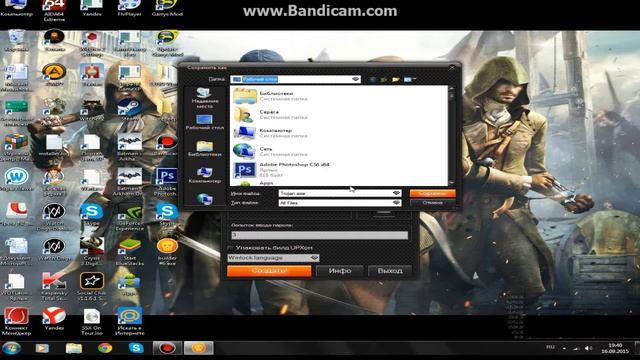Open the Bandicam desktop shortcut
The image size is (640, 360).
coord(167,144)
